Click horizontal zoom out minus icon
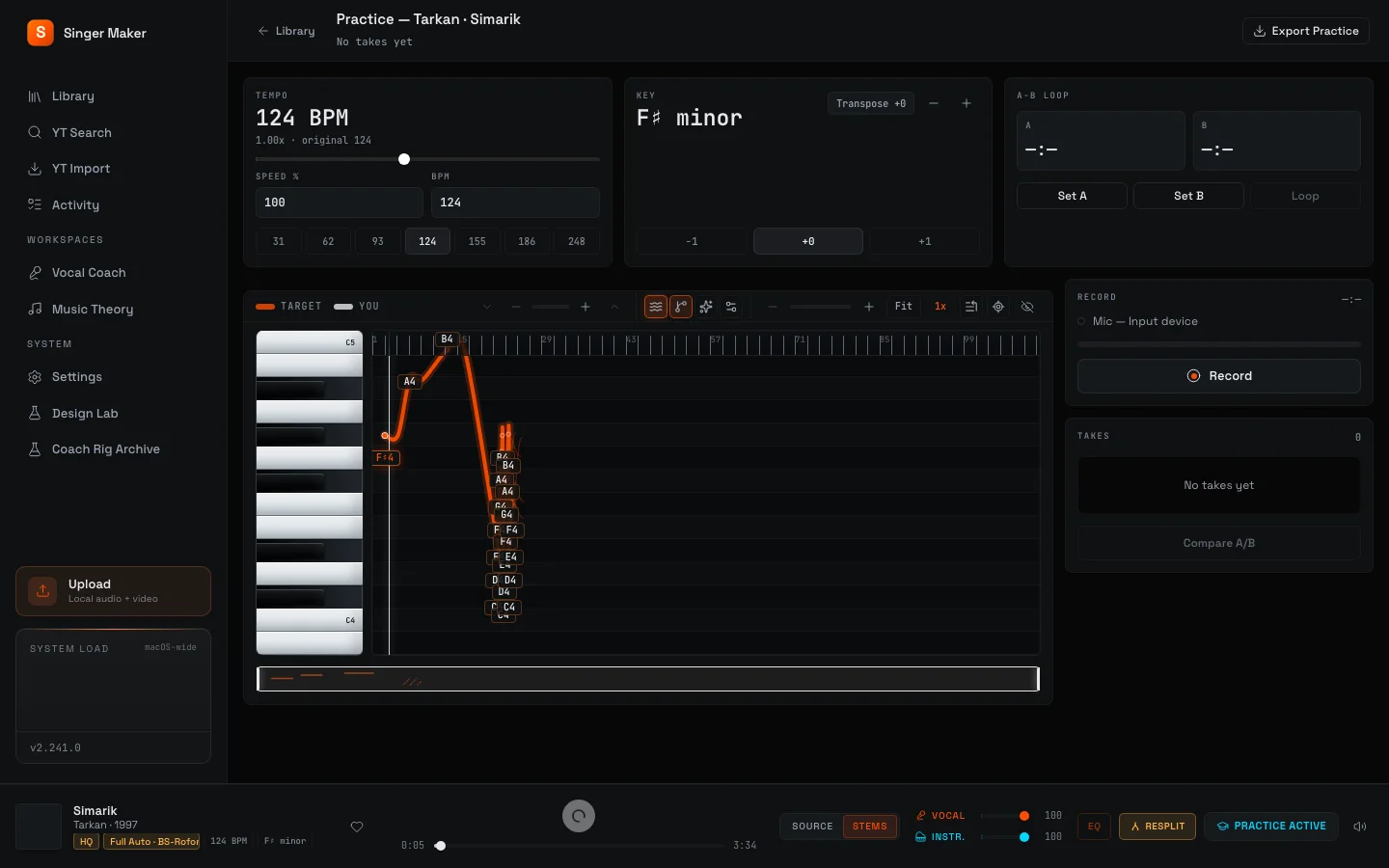Screen dimensions: 1389x868 (773, 307)
